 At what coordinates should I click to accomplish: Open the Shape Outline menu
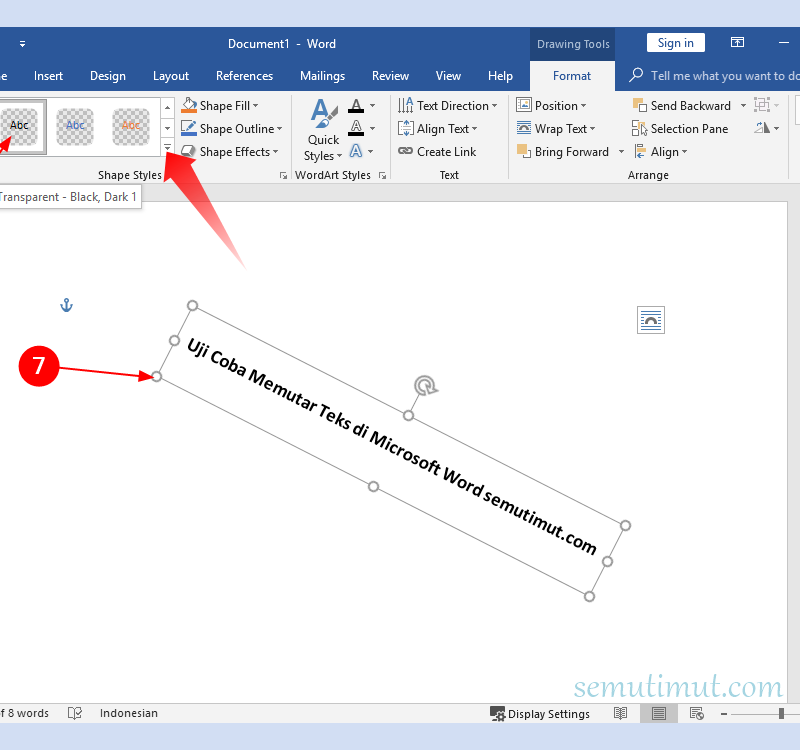(x=232, y=129)
